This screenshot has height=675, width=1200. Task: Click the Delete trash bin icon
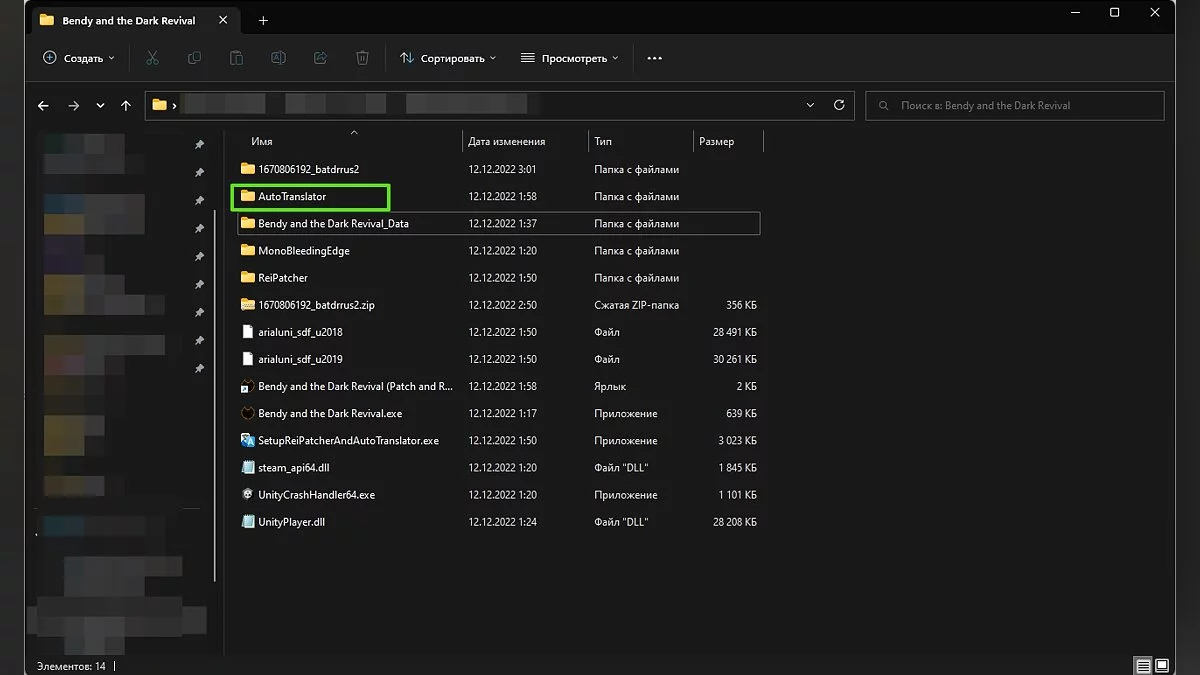tap(363, 58)
